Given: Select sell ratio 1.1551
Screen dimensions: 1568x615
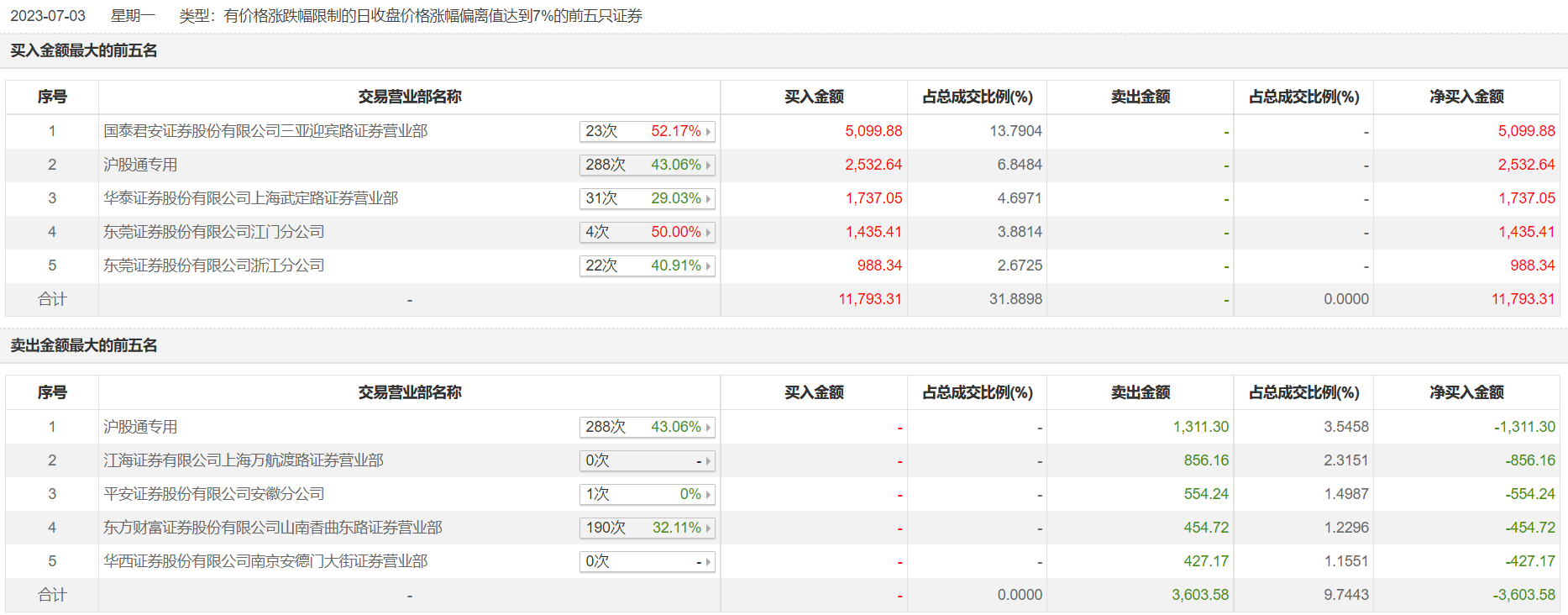Looking at the screenshot, I should point(1346,561).
